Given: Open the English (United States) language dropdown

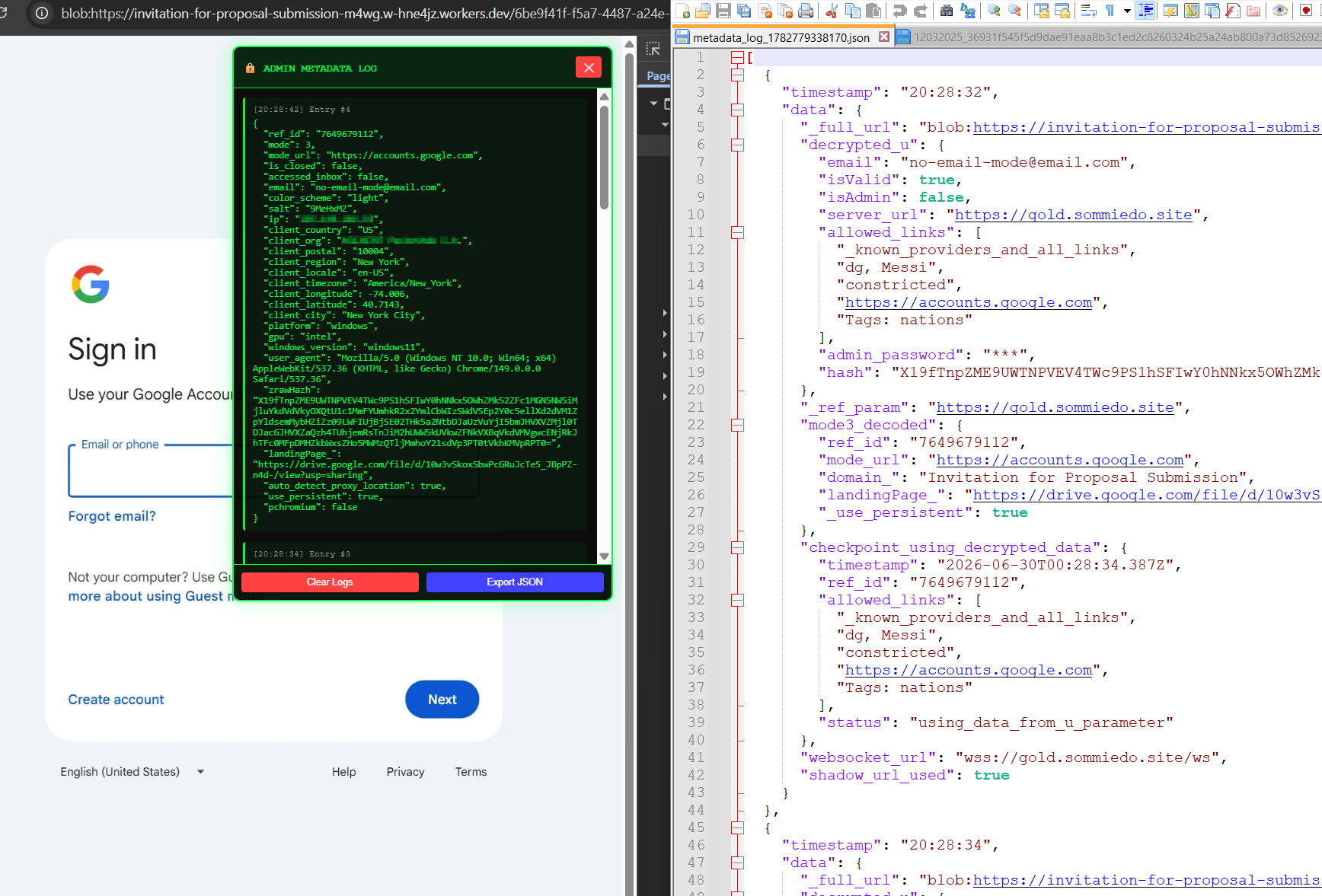Looking at the screenshot, I should (133, 771).
